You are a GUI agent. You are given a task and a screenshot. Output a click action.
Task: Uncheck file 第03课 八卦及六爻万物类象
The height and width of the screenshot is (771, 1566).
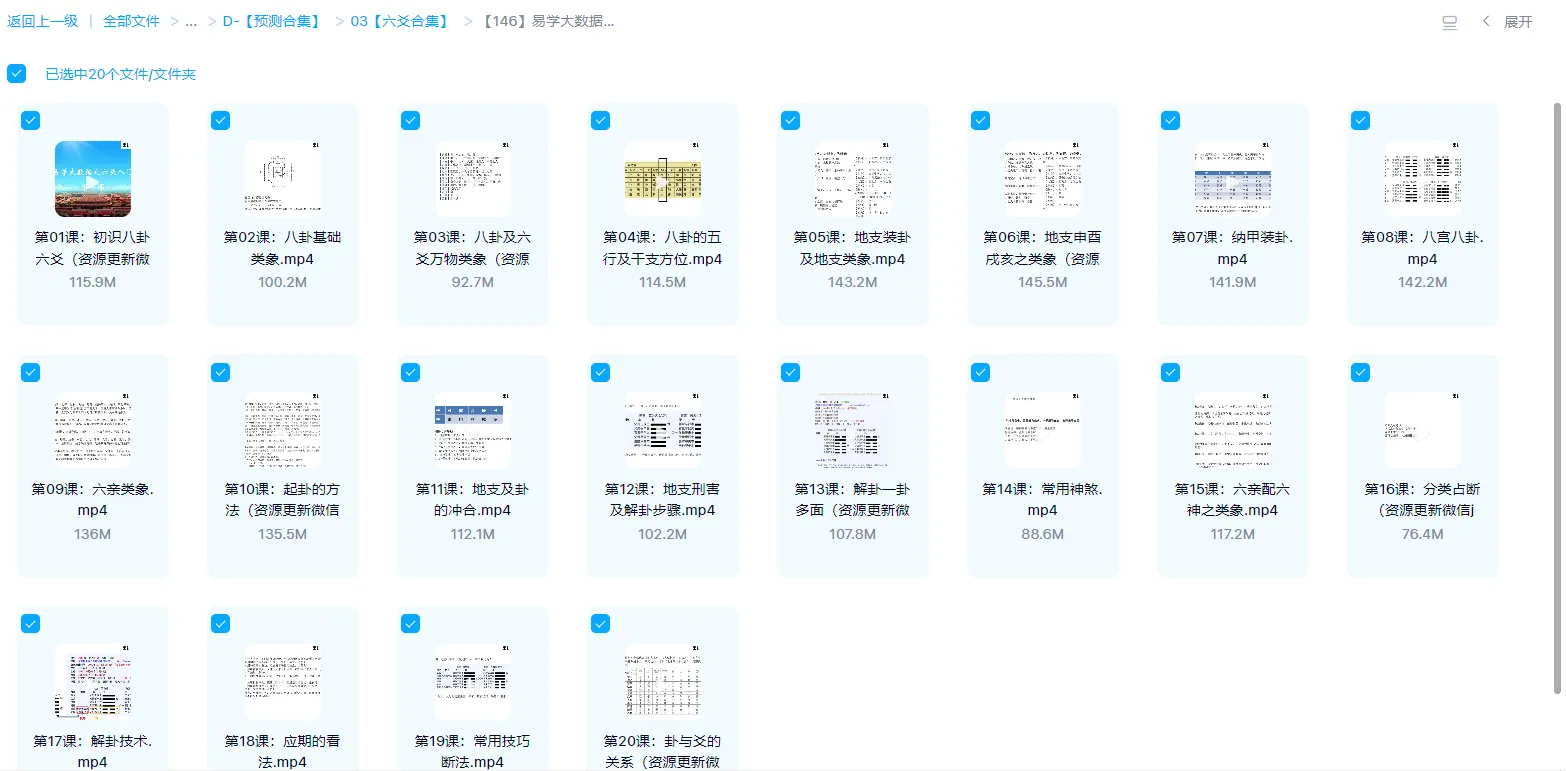coord(410,120)
